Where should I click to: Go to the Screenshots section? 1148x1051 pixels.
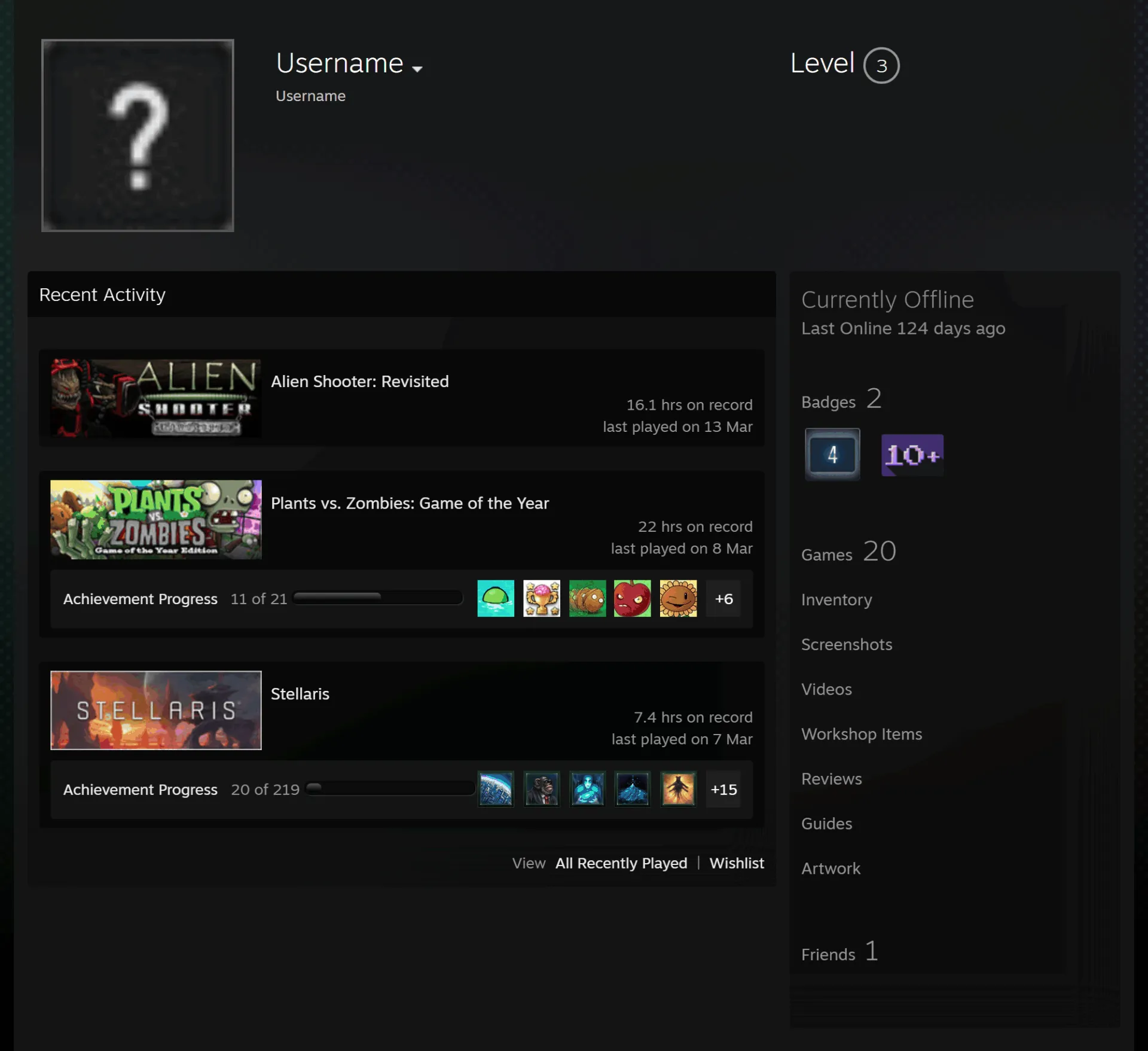pos(847,644)
